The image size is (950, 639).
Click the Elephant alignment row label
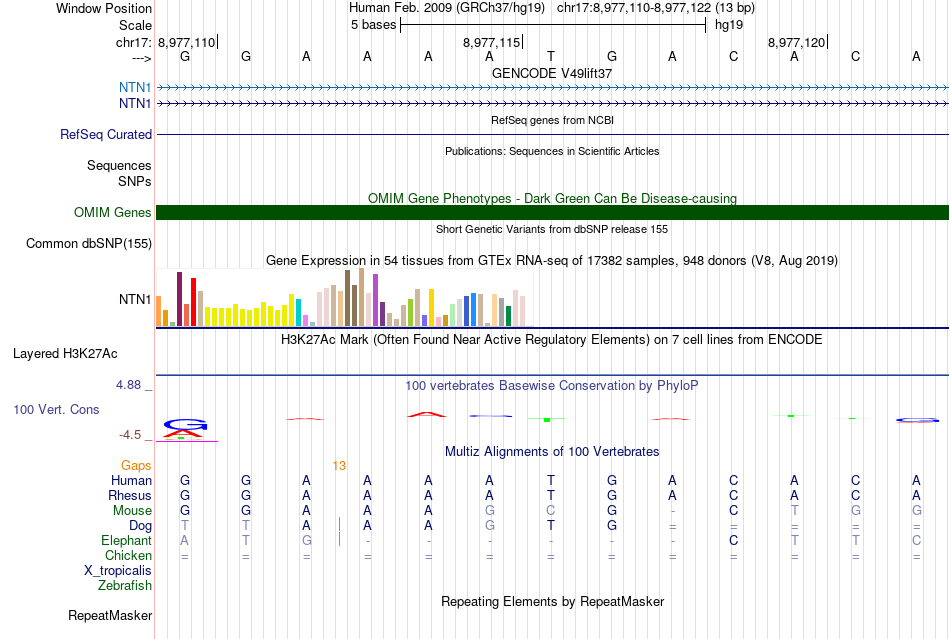point(127,540)
